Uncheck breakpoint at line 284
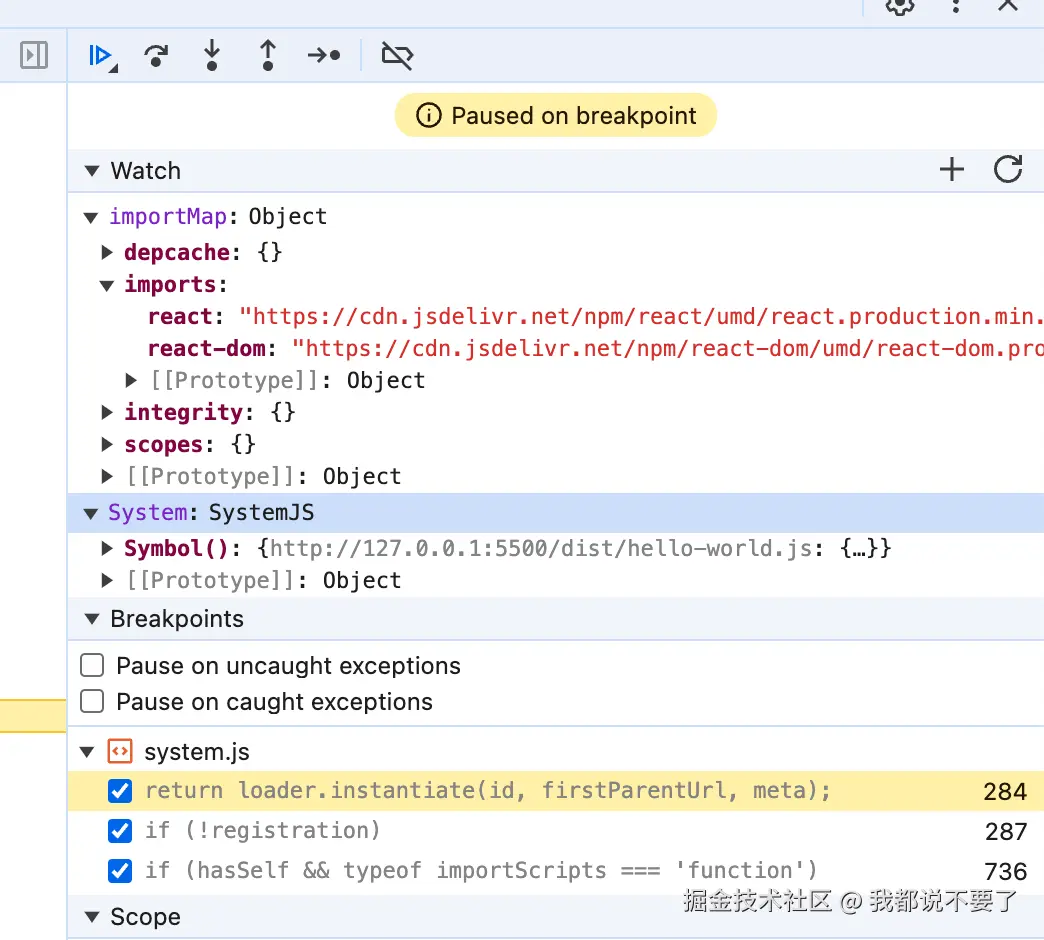This screenshot has width=1044, height=940. [x=120, y=791]
